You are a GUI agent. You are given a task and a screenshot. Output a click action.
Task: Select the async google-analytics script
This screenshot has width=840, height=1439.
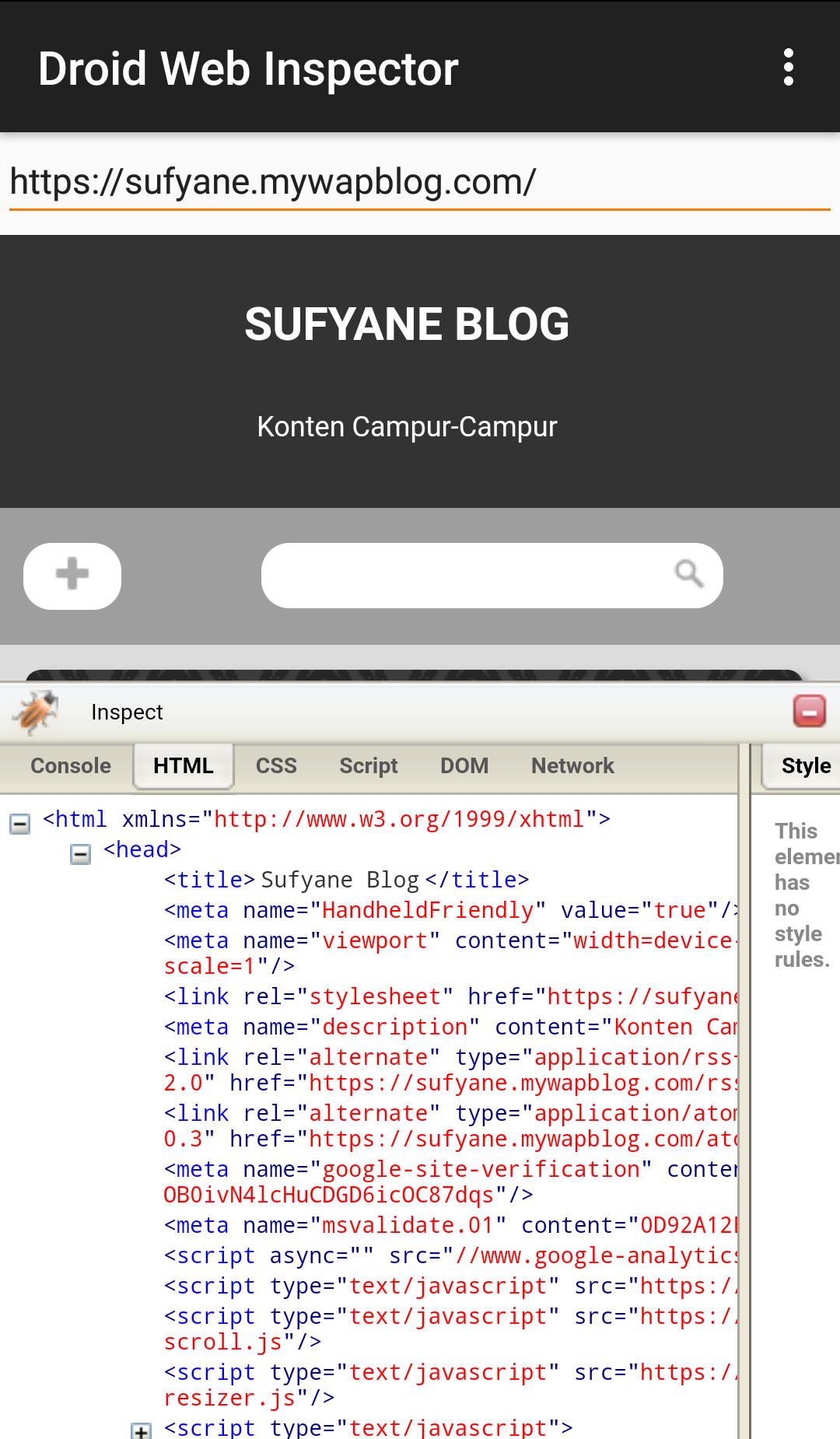[450, 1255]
